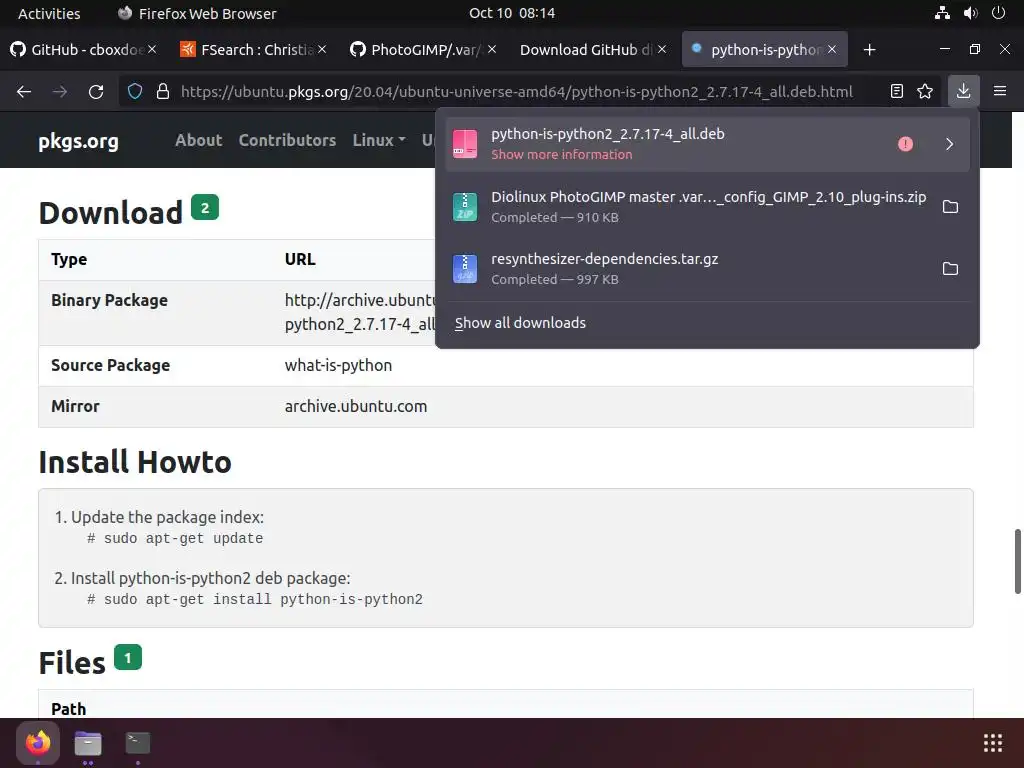Click the volume speaker icon in top bar
Screen dimensions: 1024x768
pyautogui.click(x=970, y=13)
